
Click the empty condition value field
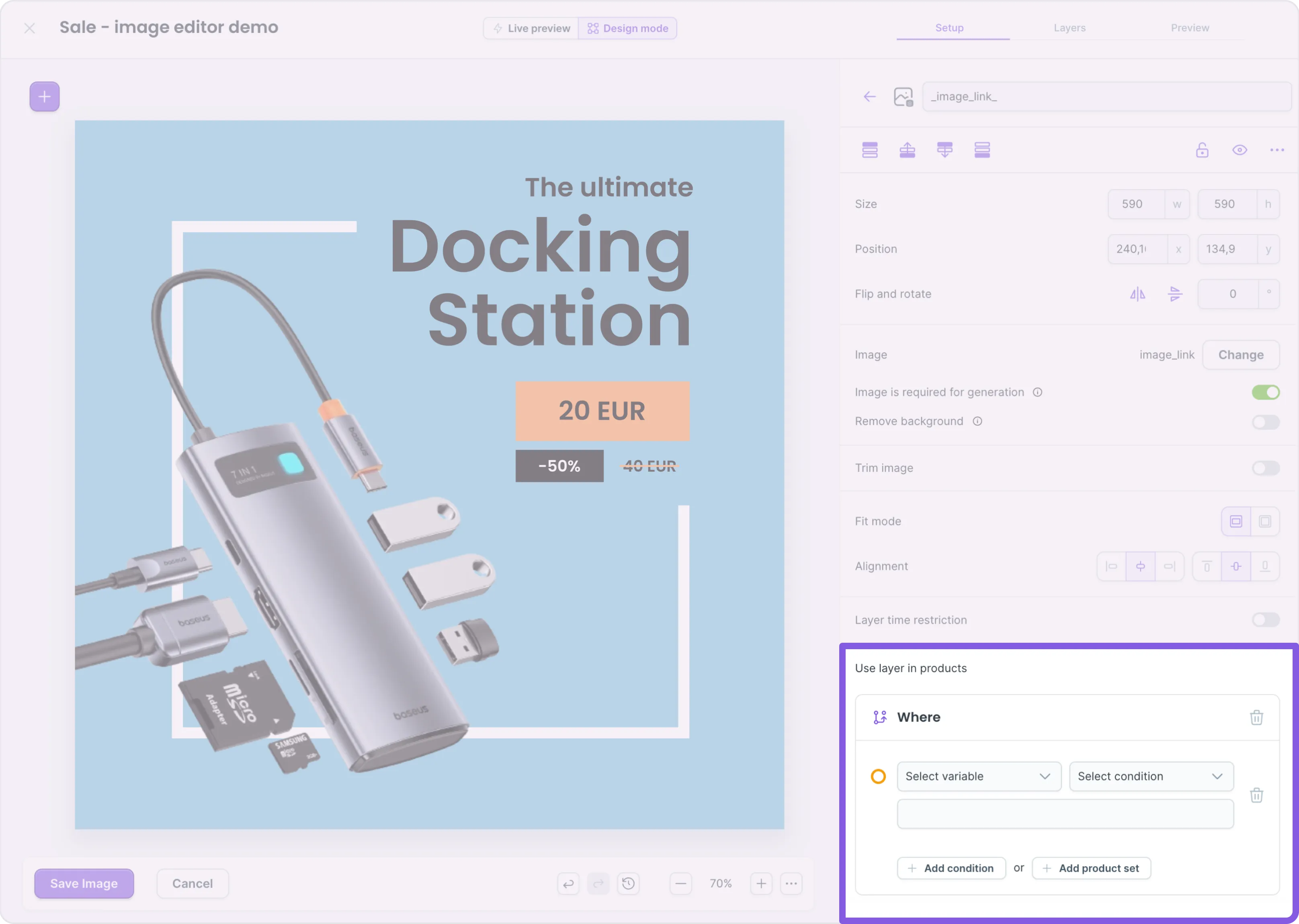[x=1065, y=814]
